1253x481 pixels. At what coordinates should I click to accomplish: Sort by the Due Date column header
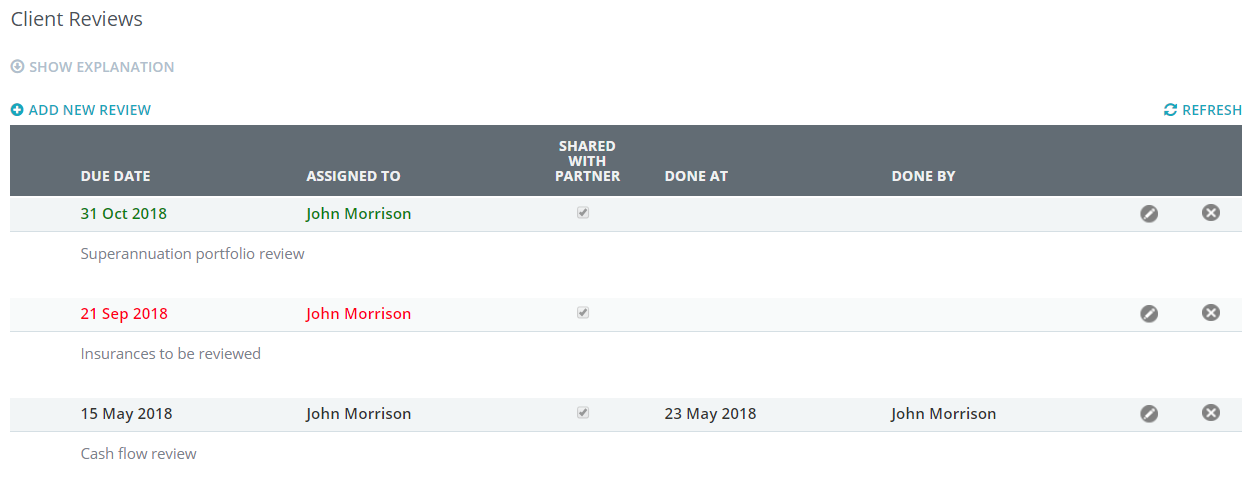coord(115,176)
